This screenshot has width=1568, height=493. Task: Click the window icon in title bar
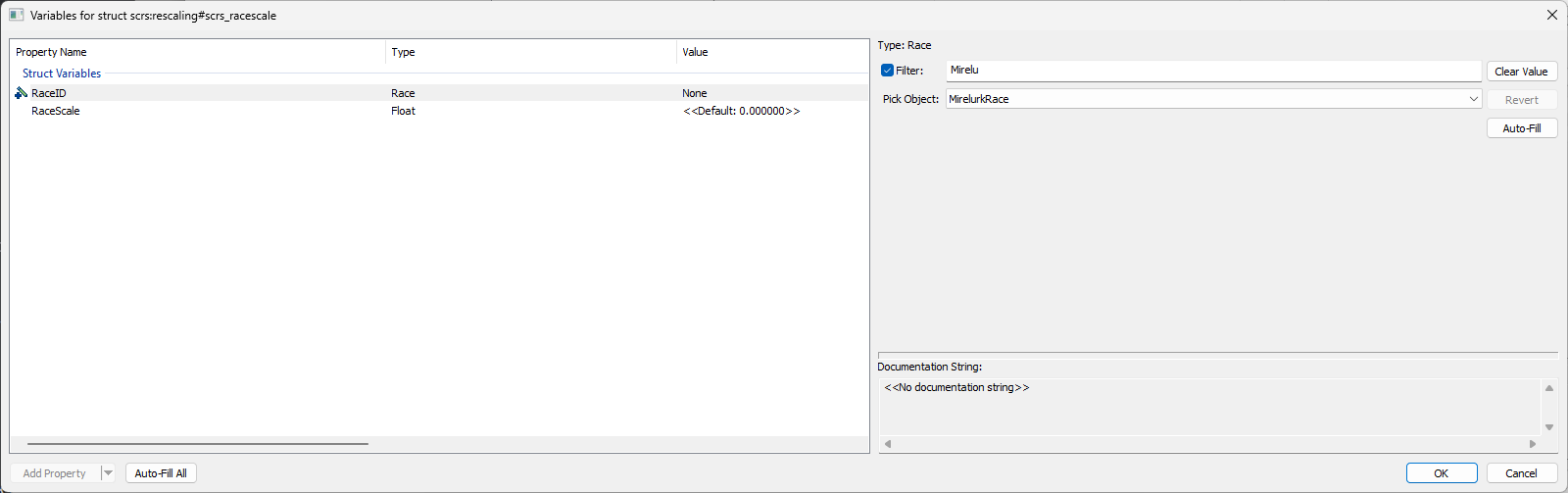coord(16,15)
